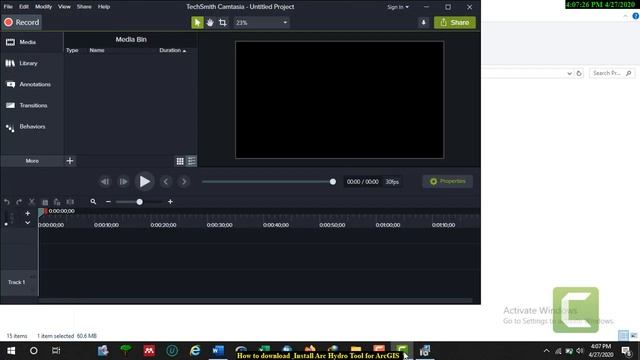640x360 pixels.
Task: Open the Media tab
Action: click(x=32, y=42)
